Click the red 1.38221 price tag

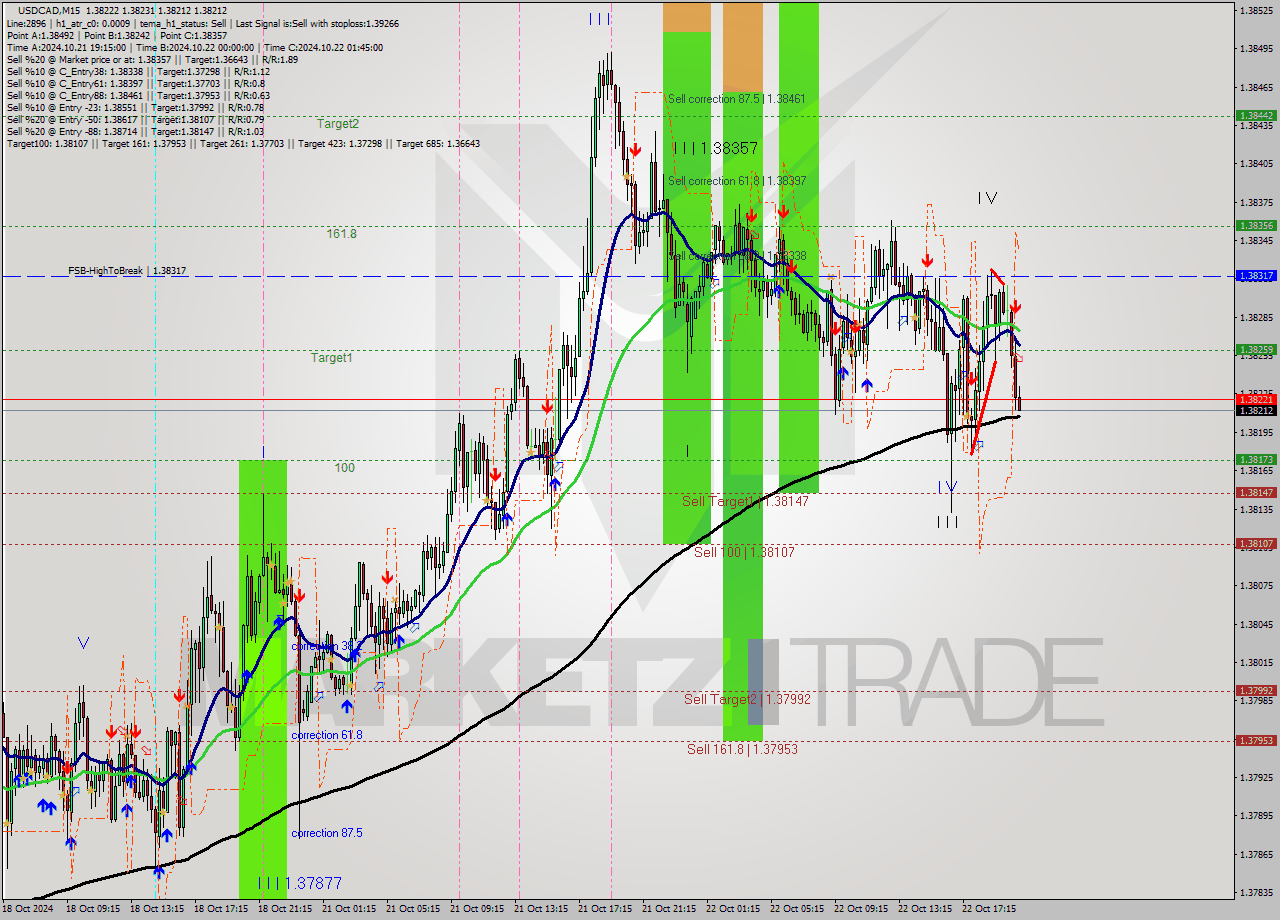pos(1256,399)
